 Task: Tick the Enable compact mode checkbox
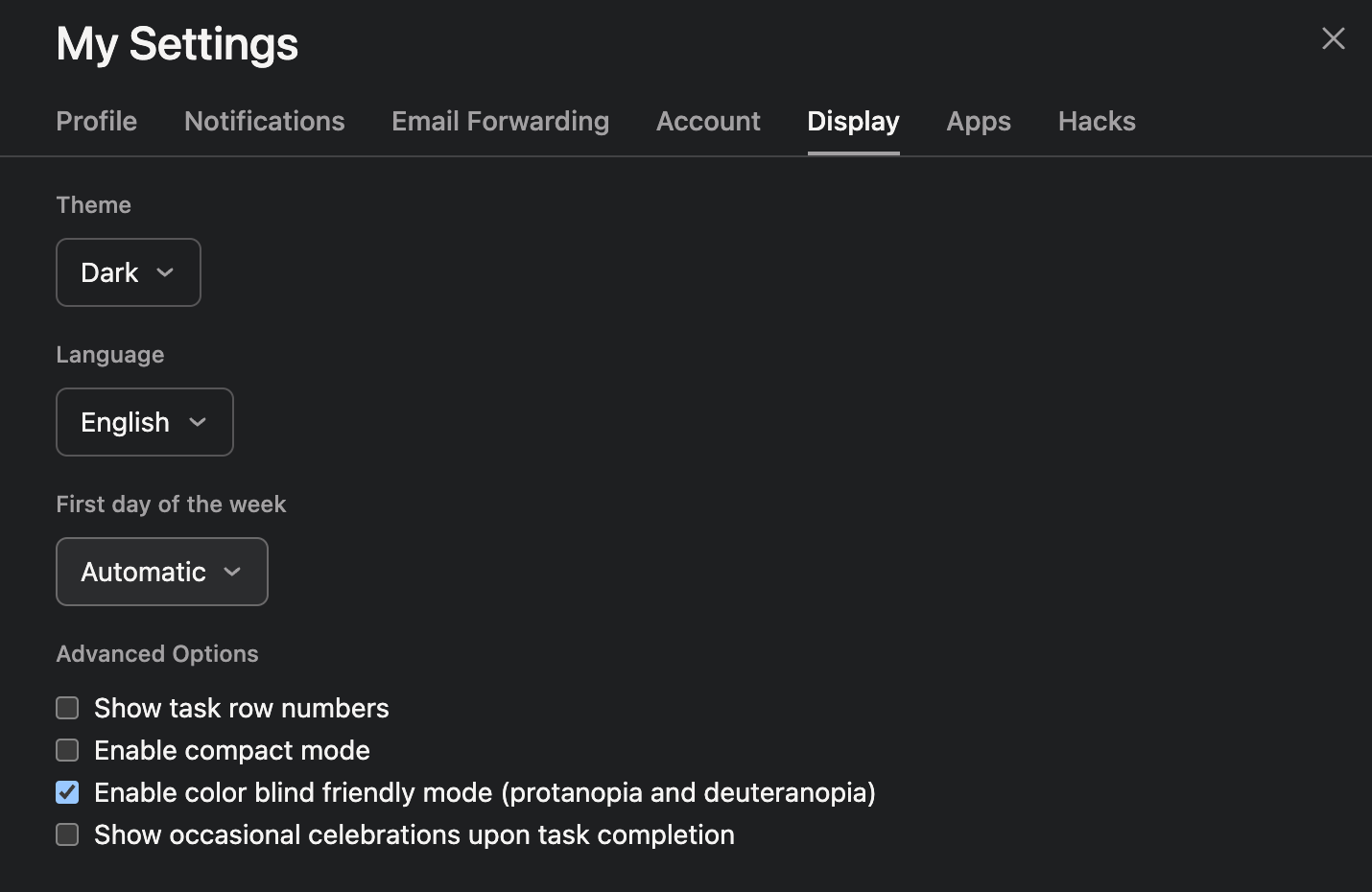[67, 750]
